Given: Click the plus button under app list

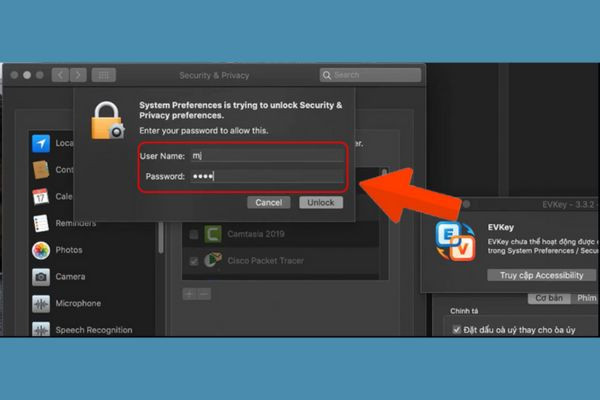Looking at the screenshot, I should pos(189,294).
